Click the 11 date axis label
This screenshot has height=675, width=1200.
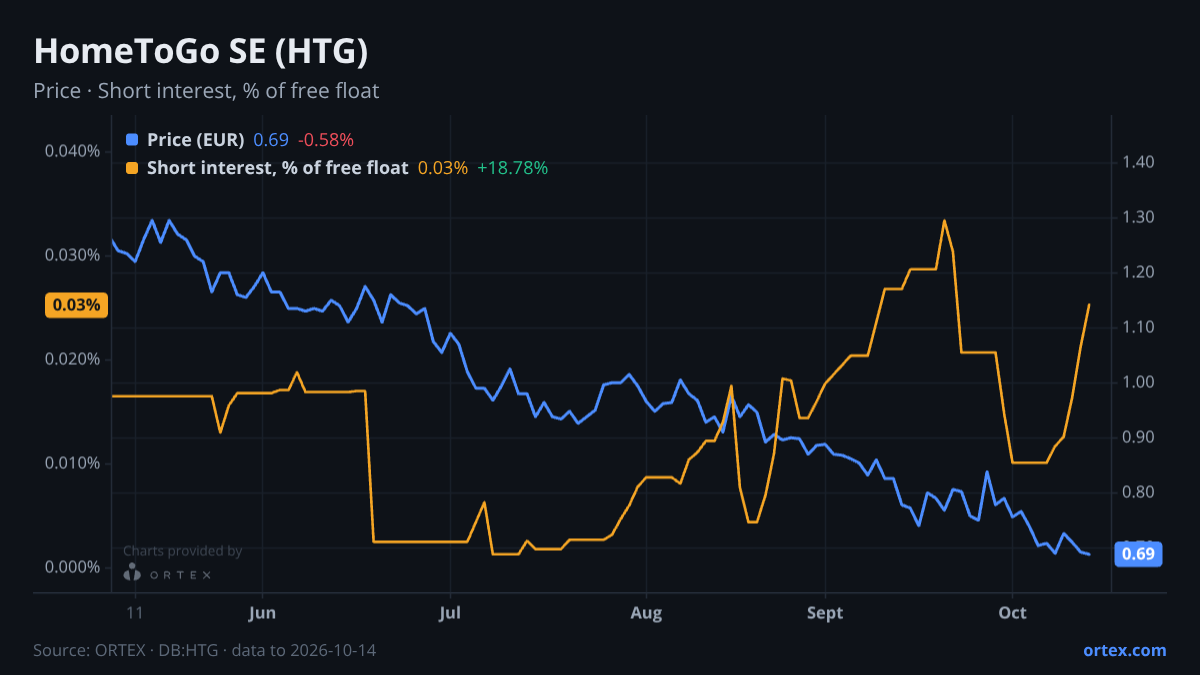point(136,613)
